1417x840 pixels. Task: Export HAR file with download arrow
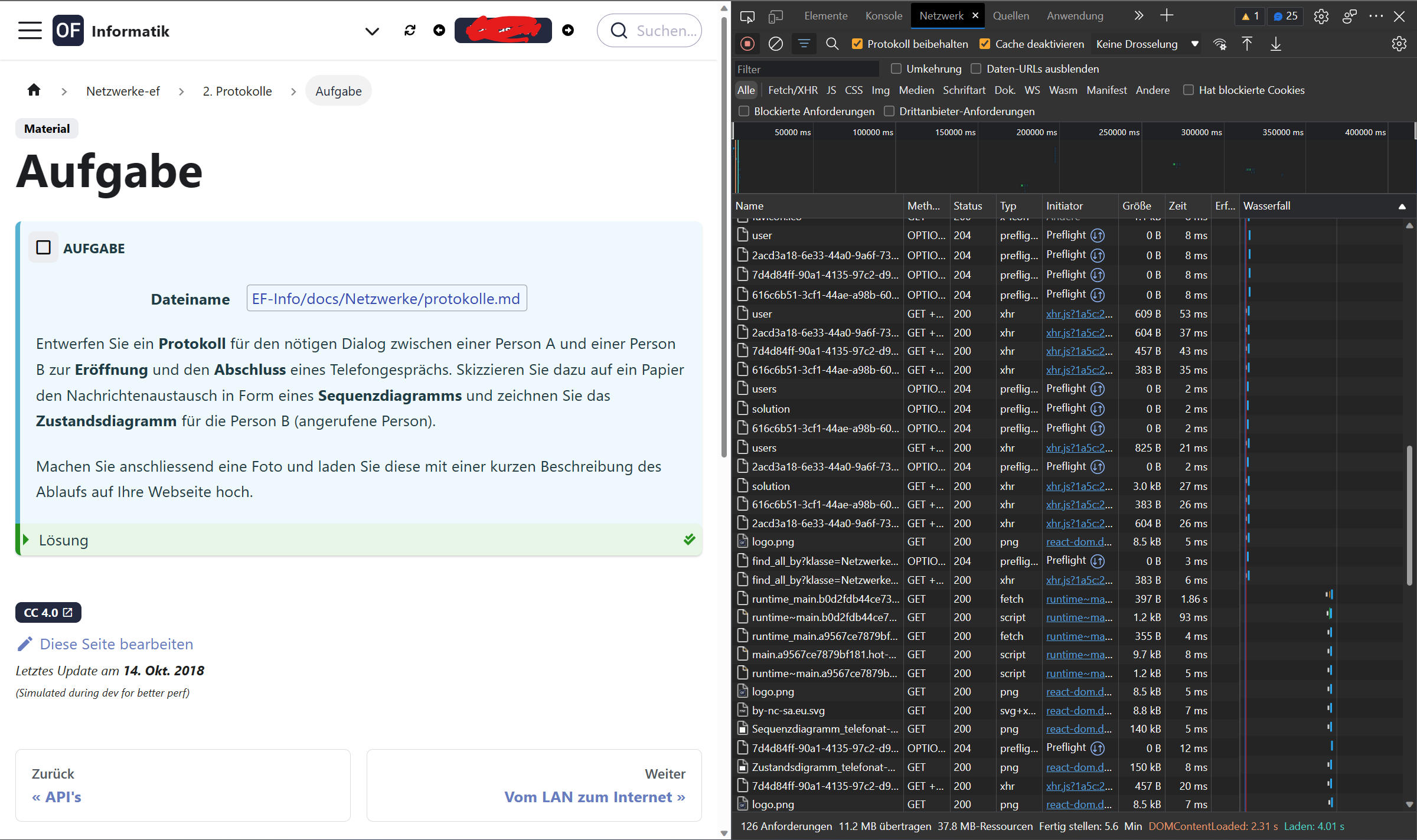click(1276, 44)
